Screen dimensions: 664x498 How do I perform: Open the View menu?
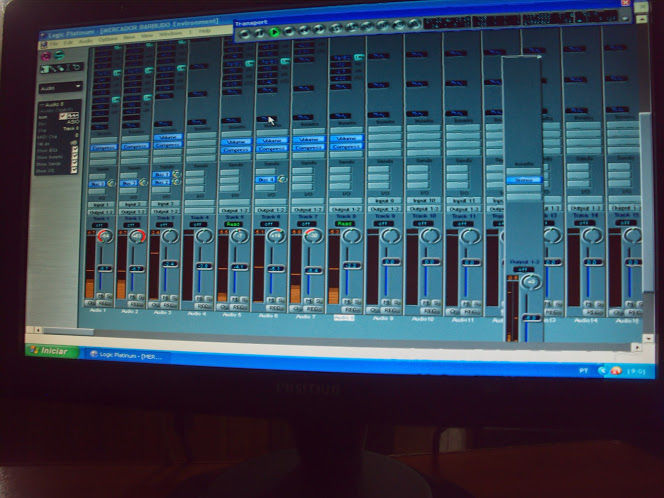(x=147, y=36)
